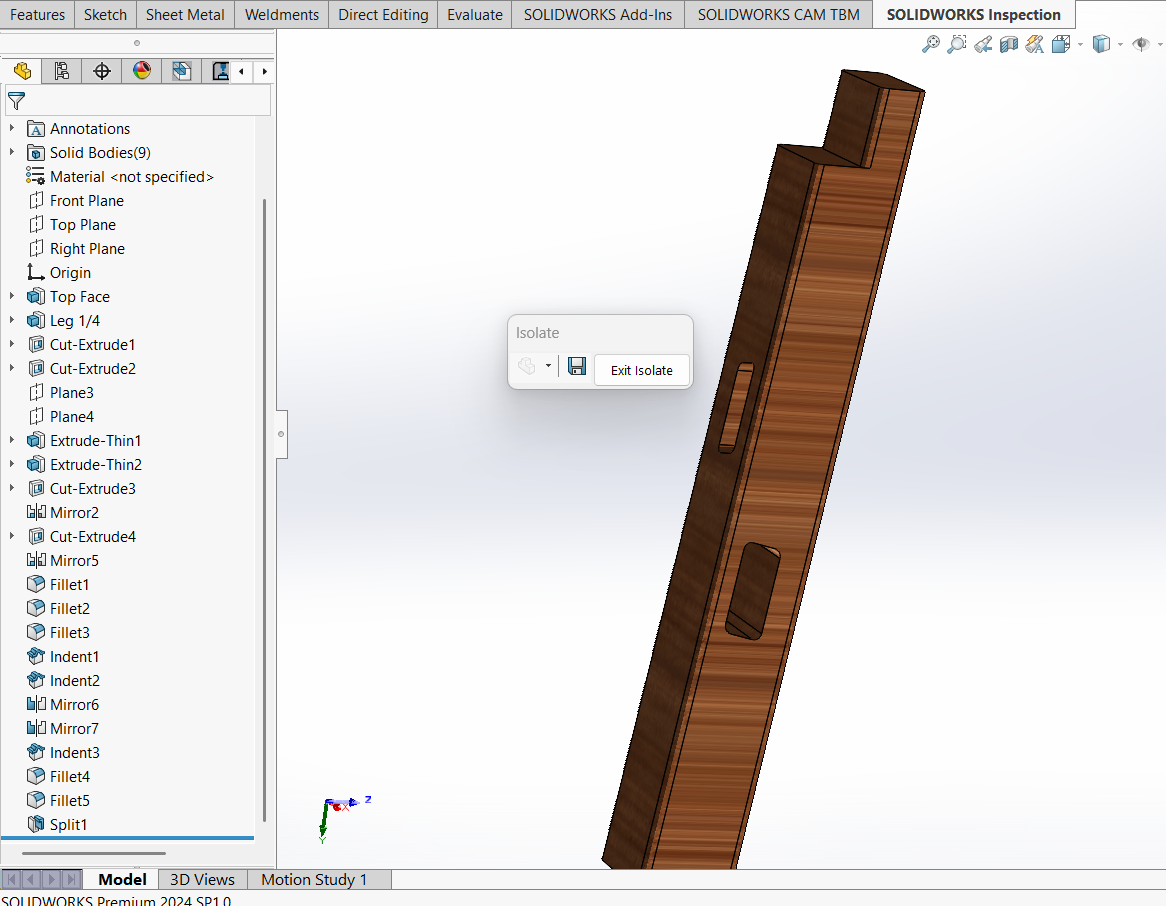The height and width of the screenshot is (906, 1166).
Task: Switch to the Direct Editing tab
Action: pos(383,14)
